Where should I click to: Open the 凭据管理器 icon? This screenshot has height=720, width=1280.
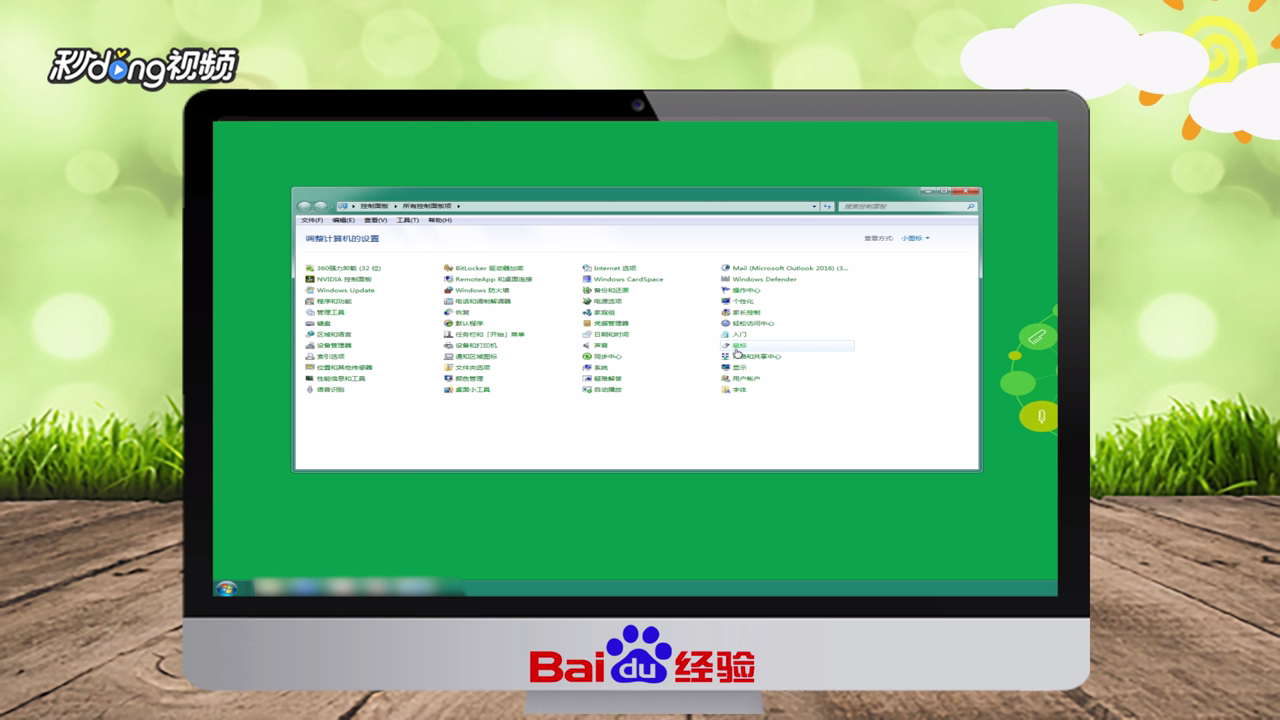587,323
